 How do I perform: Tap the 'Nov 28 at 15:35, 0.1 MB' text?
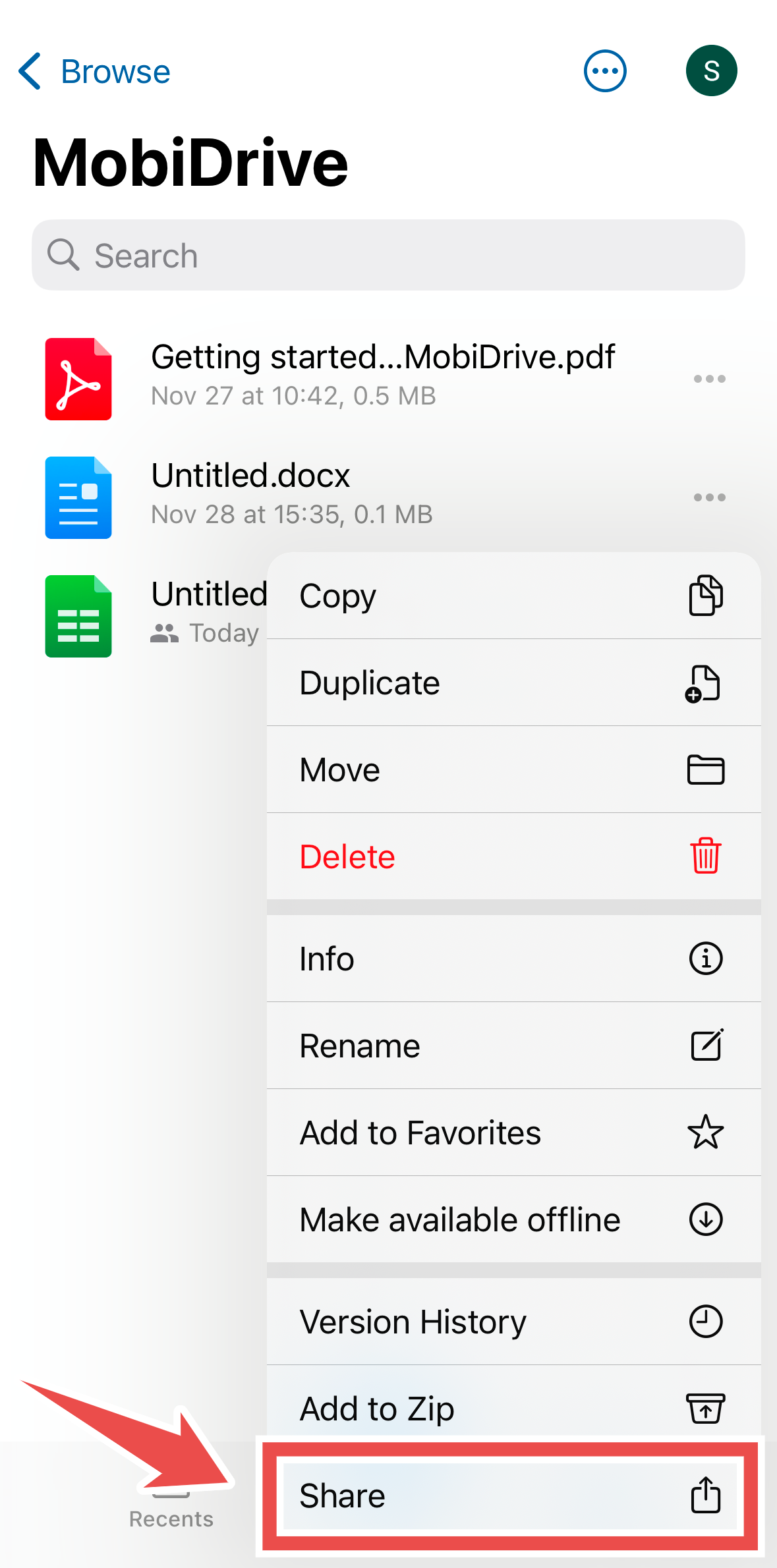pyautogui.click(x=292, y=515)
